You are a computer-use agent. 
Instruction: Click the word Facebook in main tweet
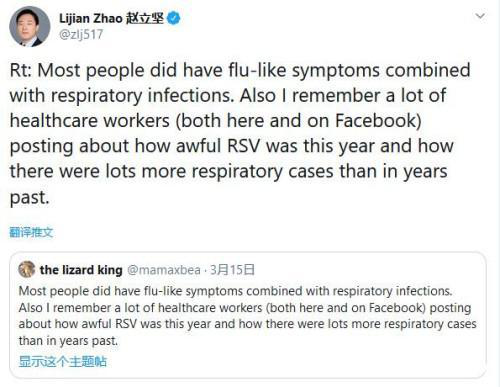(378, 120)
